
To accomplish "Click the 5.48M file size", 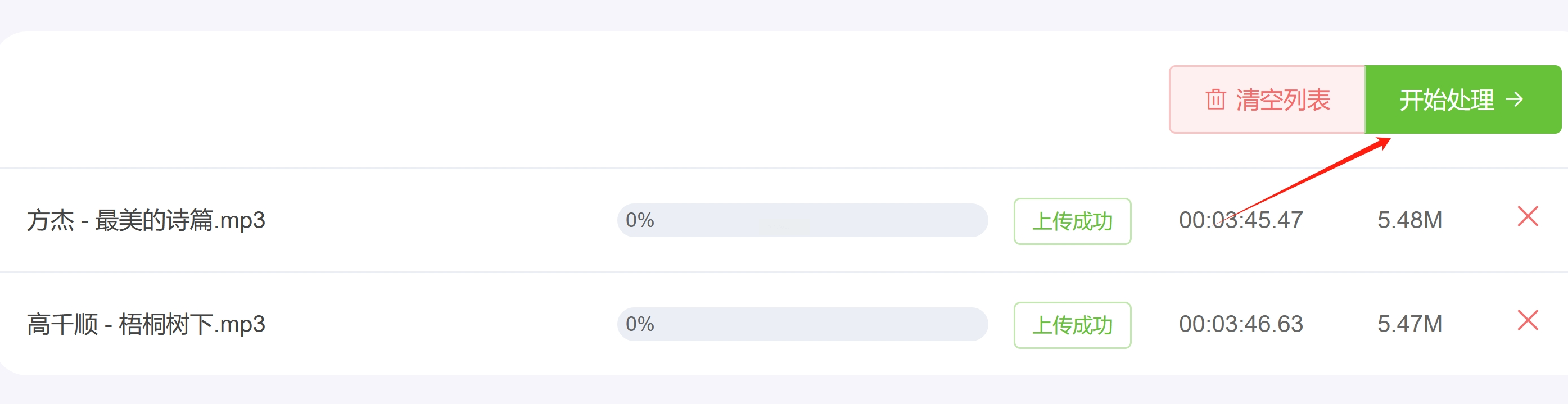I will [x=1409, y=220].
